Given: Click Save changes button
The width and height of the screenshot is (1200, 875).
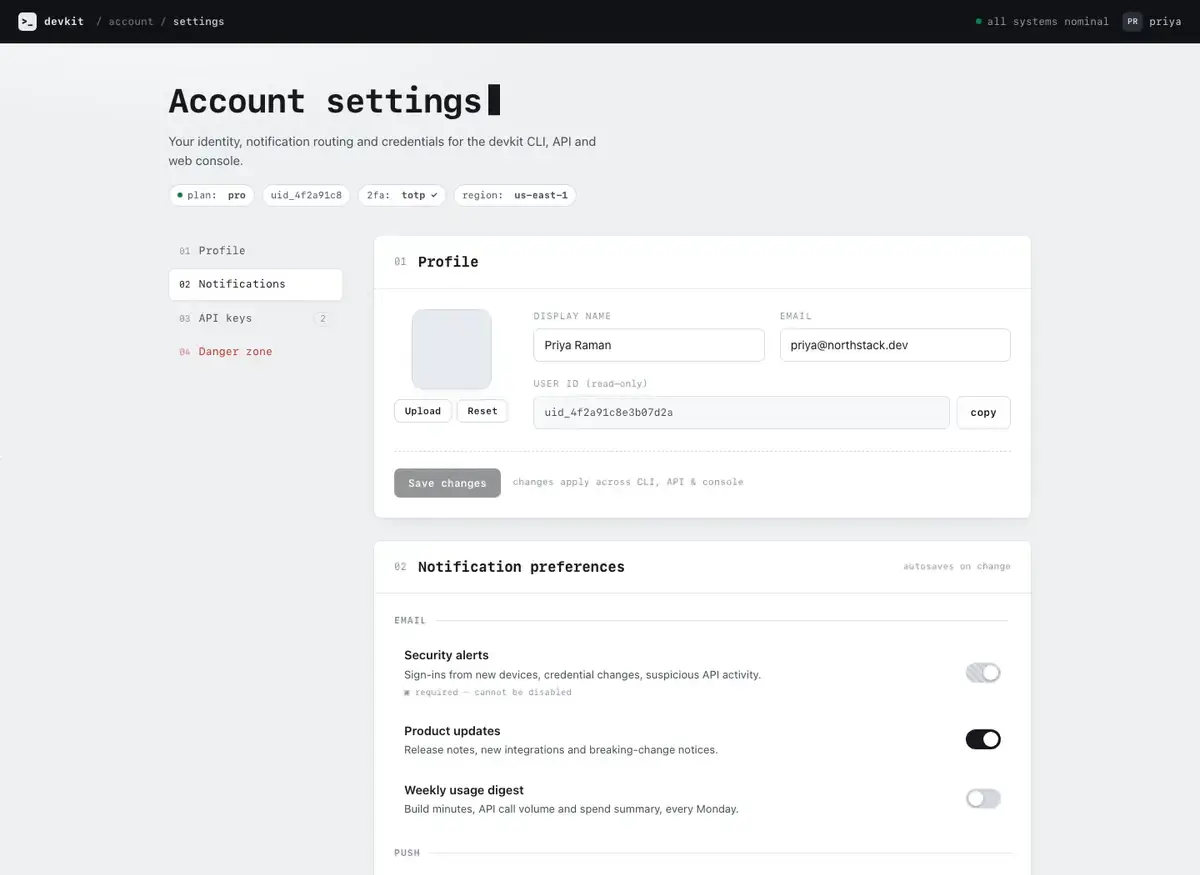Looking at the screenshot, I should coord(447,483).
